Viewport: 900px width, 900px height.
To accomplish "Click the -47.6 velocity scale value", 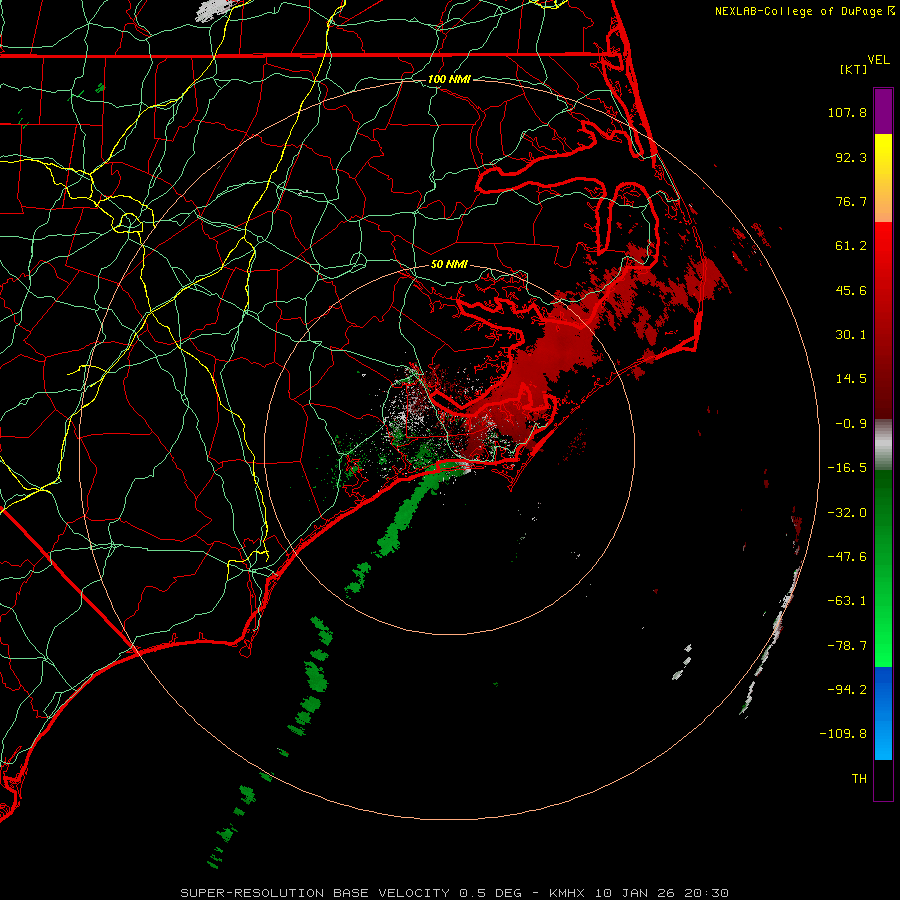I will pyautogui.click(x=847, y=557).
